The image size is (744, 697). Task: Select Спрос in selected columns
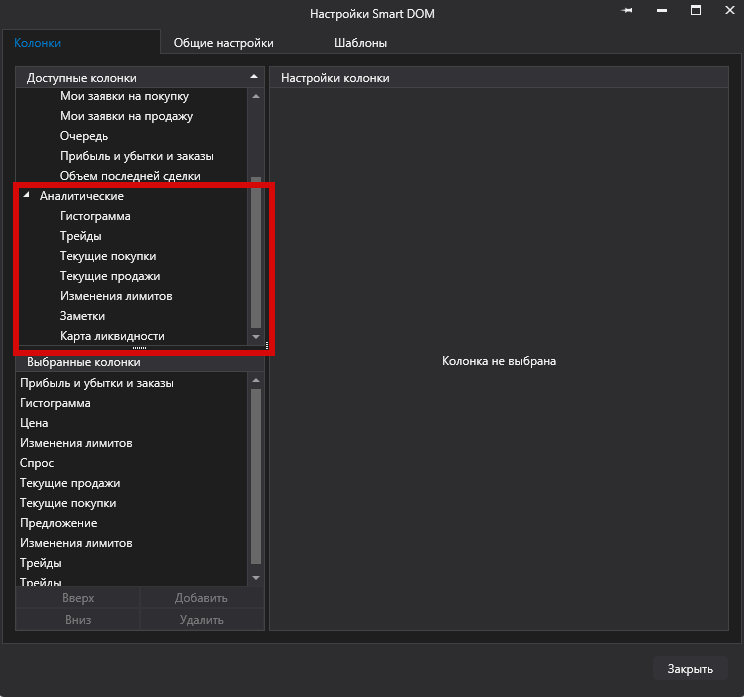coord(37,463)
